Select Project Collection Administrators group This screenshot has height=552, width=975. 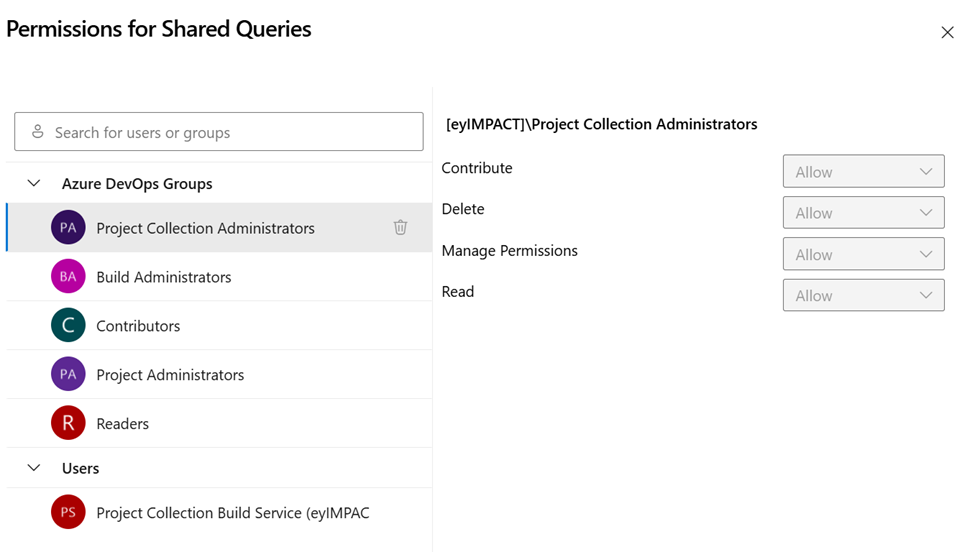[x=219, y=228]
